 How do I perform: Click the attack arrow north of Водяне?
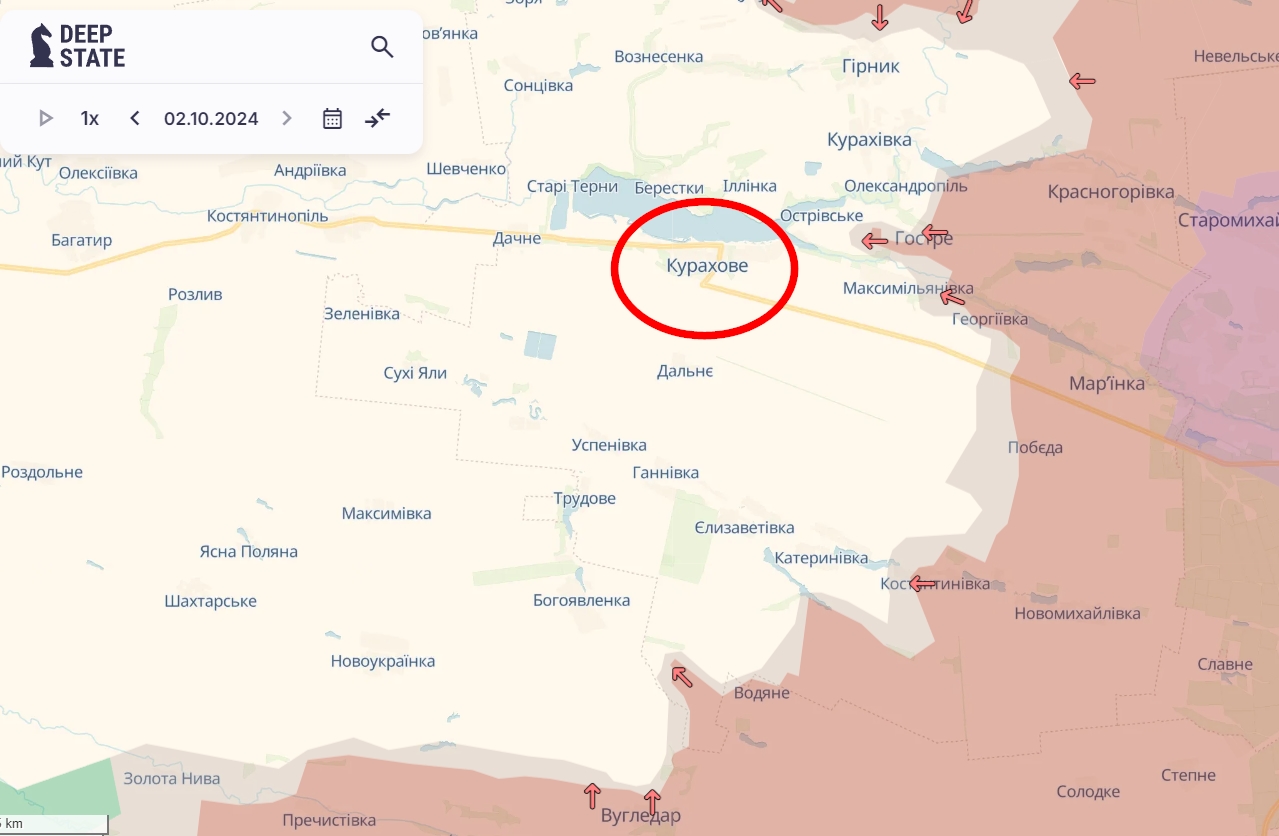(x=681, y=676)
